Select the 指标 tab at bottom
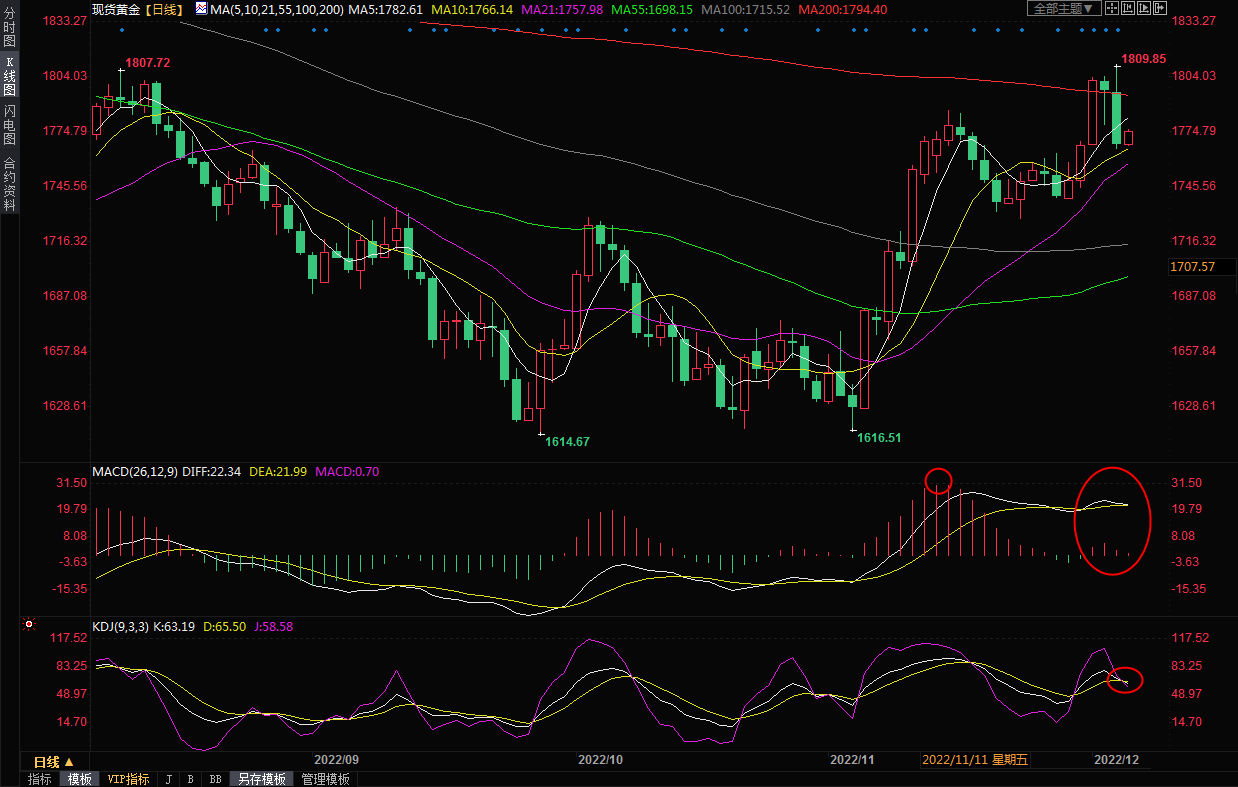This screenshot has width=1238, height=787. pyautogui.click(x=40, y=779)
